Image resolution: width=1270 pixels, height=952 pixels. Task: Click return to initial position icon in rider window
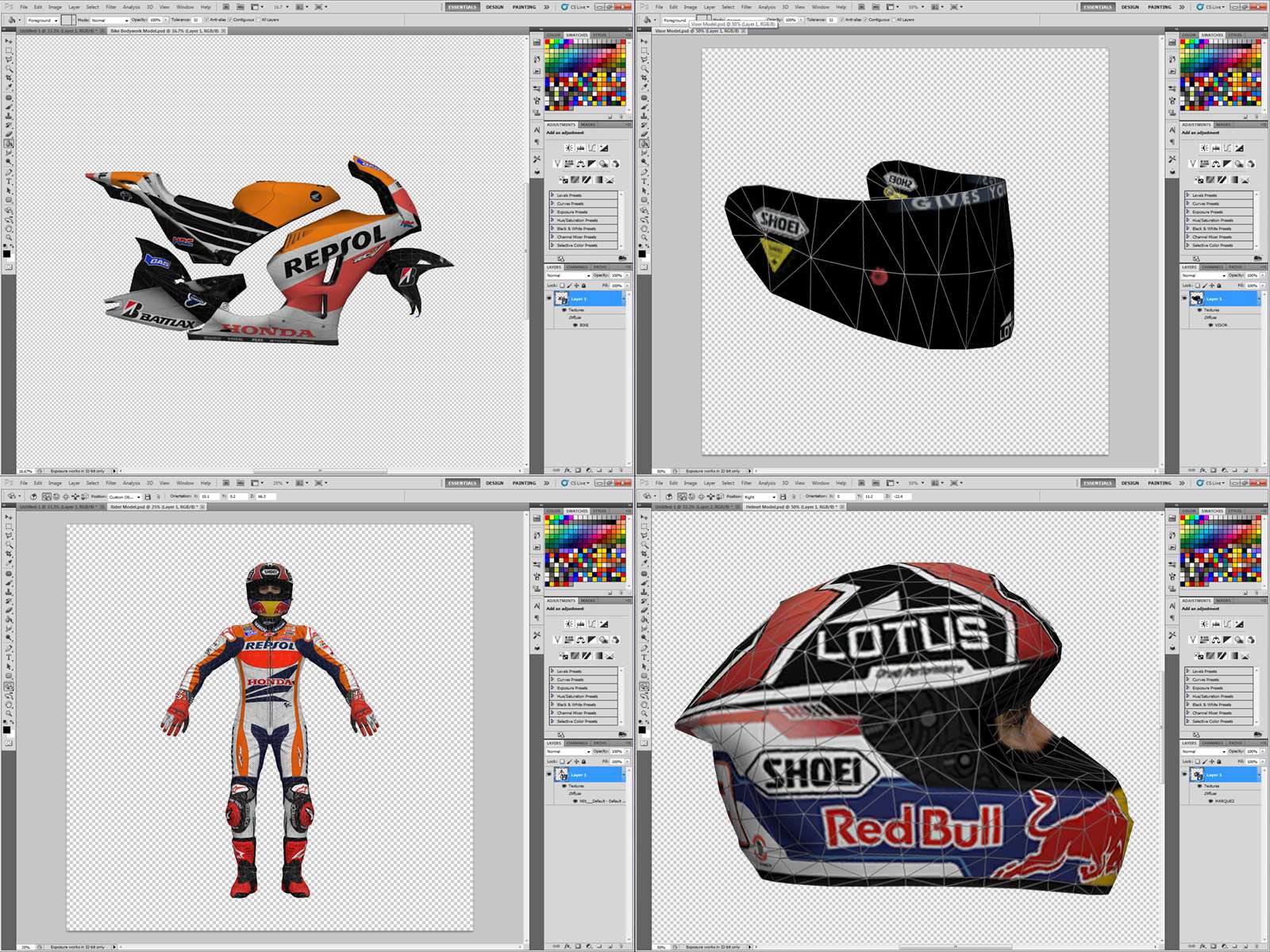33,497
